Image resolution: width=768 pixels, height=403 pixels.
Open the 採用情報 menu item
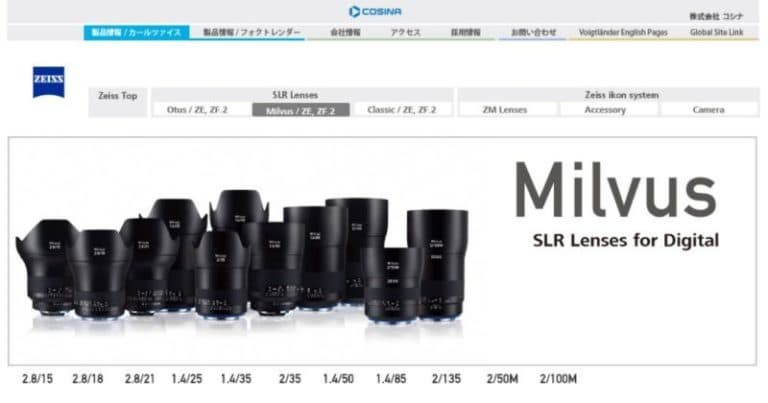[465, 32]
